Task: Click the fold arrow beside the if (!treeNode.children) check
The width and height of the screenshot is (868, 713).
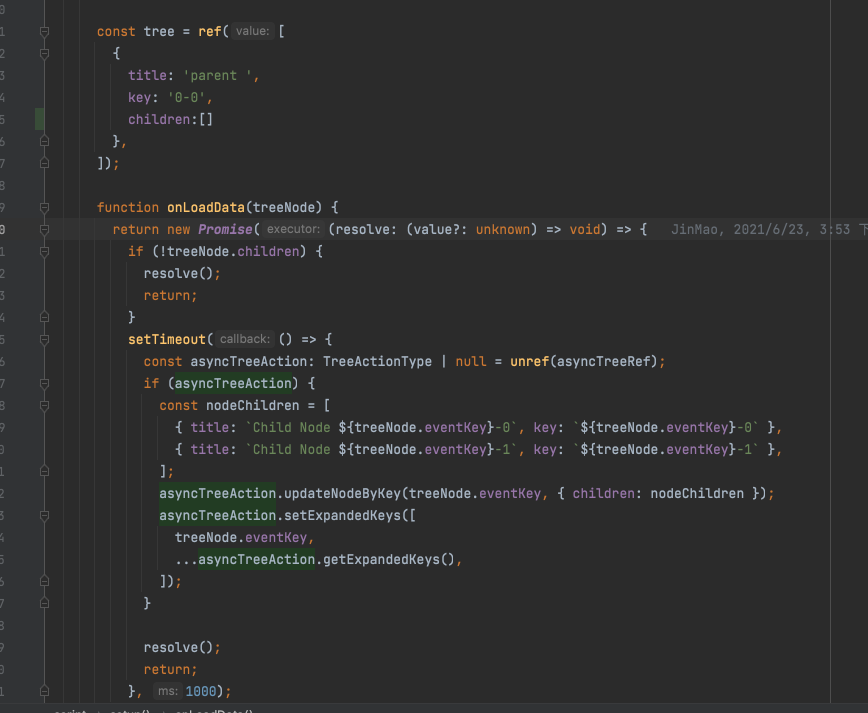Action: tap(42, 251)
